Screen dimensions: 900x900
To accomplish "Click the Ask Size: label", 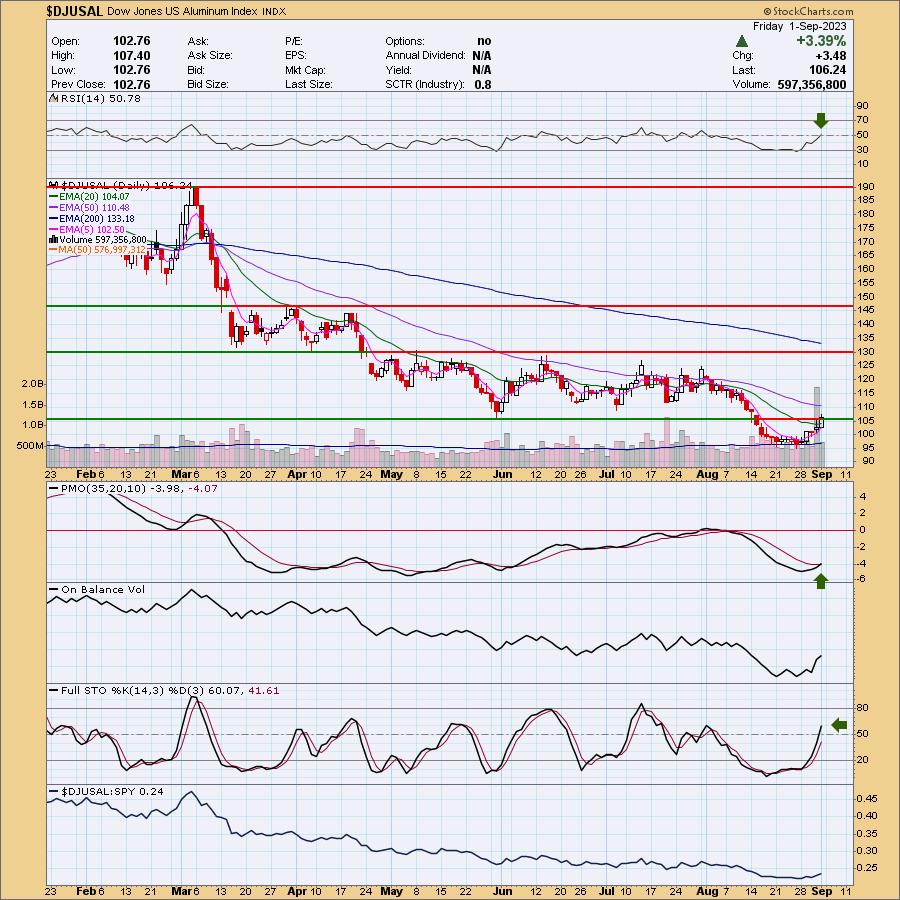I will click(210, 56).
